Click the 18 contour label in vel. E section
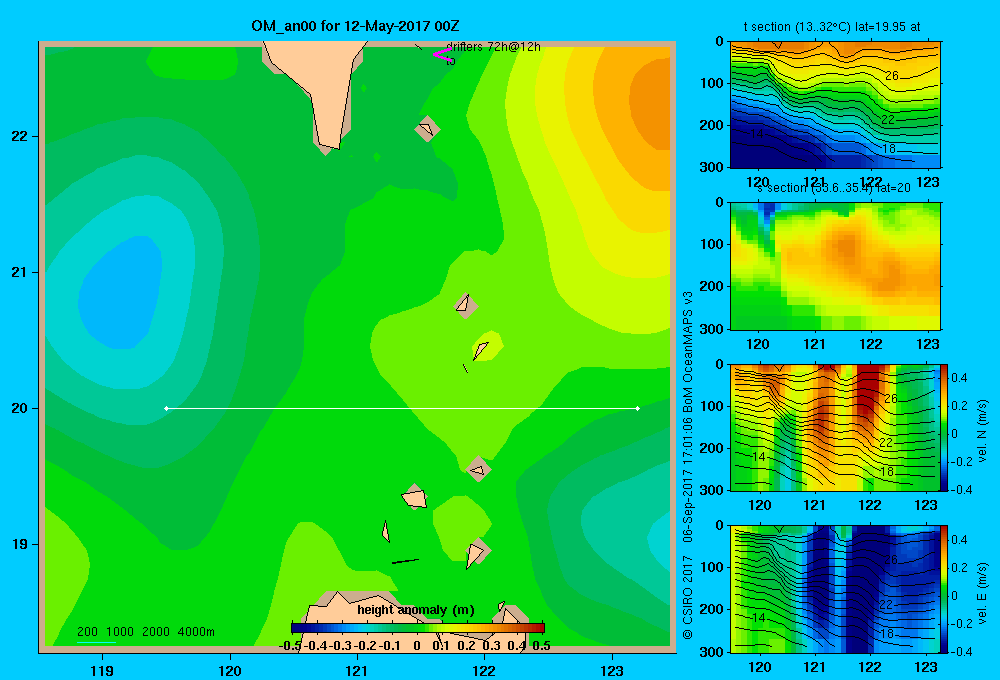Image resolution: width=1000 pixels, height=680 pixels. 887,633
